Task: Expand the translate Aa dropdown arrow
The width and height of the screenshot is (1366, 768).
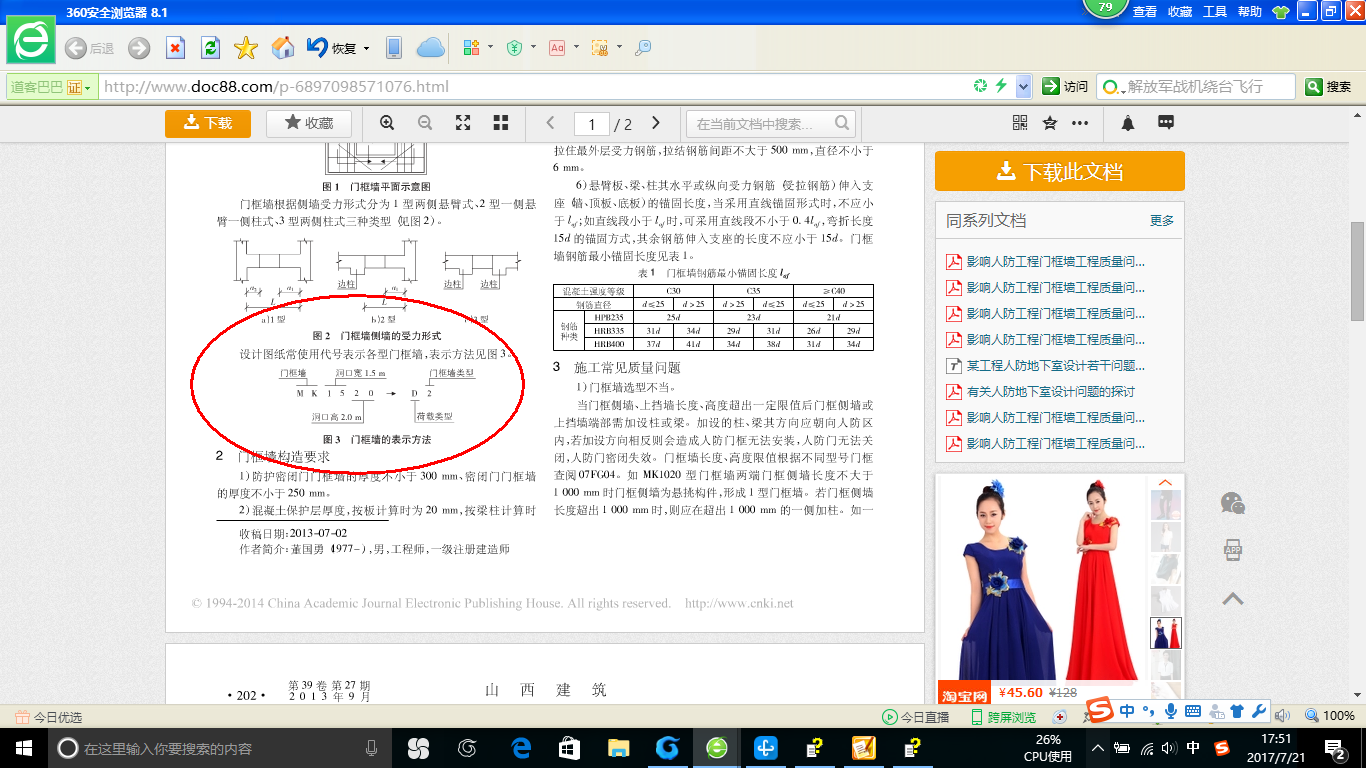Action: 576,48
